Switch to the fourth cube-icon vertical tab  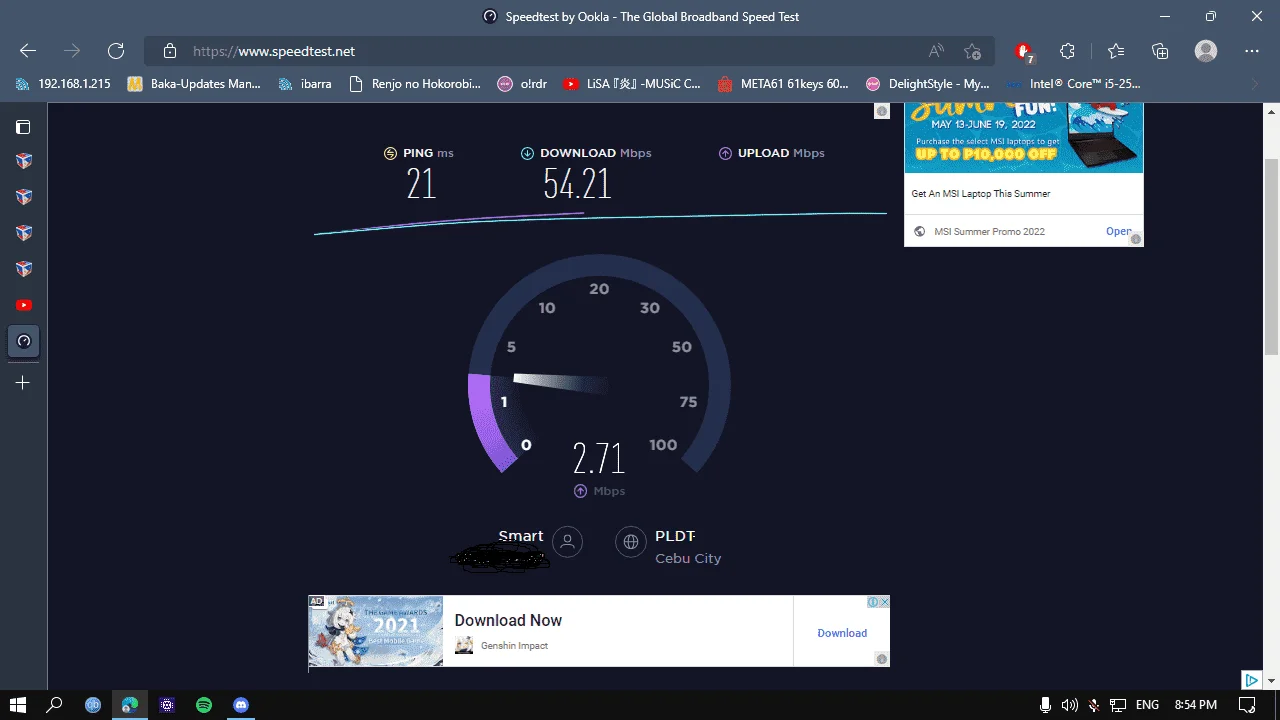pos(23,269)
